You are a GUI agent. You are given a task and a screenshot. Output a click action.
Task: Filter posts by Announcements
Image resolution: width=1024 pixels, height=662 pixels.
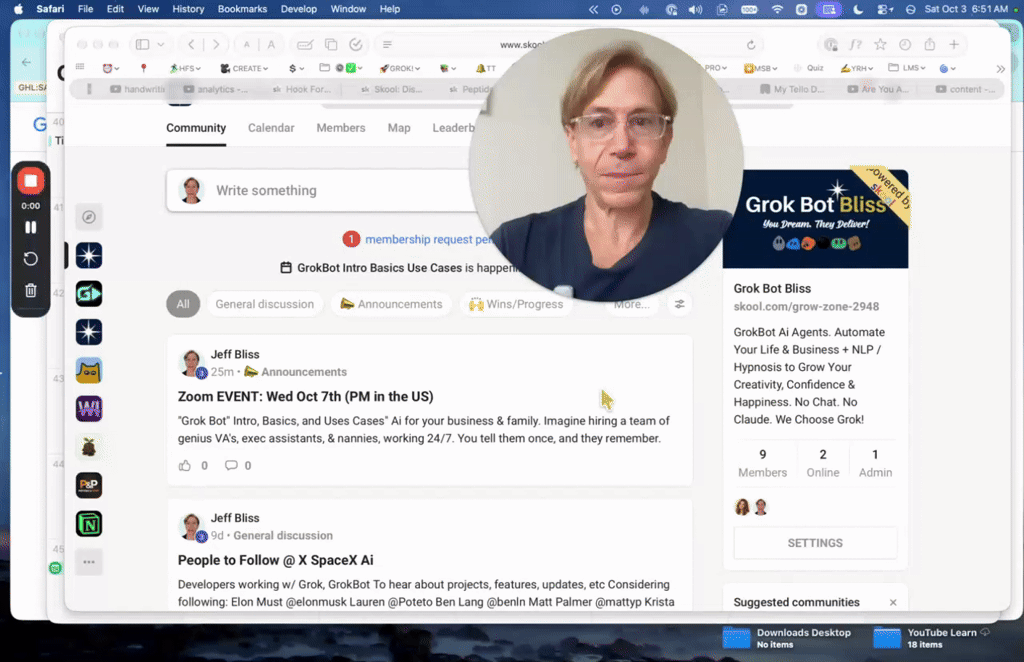click(391, 304)
